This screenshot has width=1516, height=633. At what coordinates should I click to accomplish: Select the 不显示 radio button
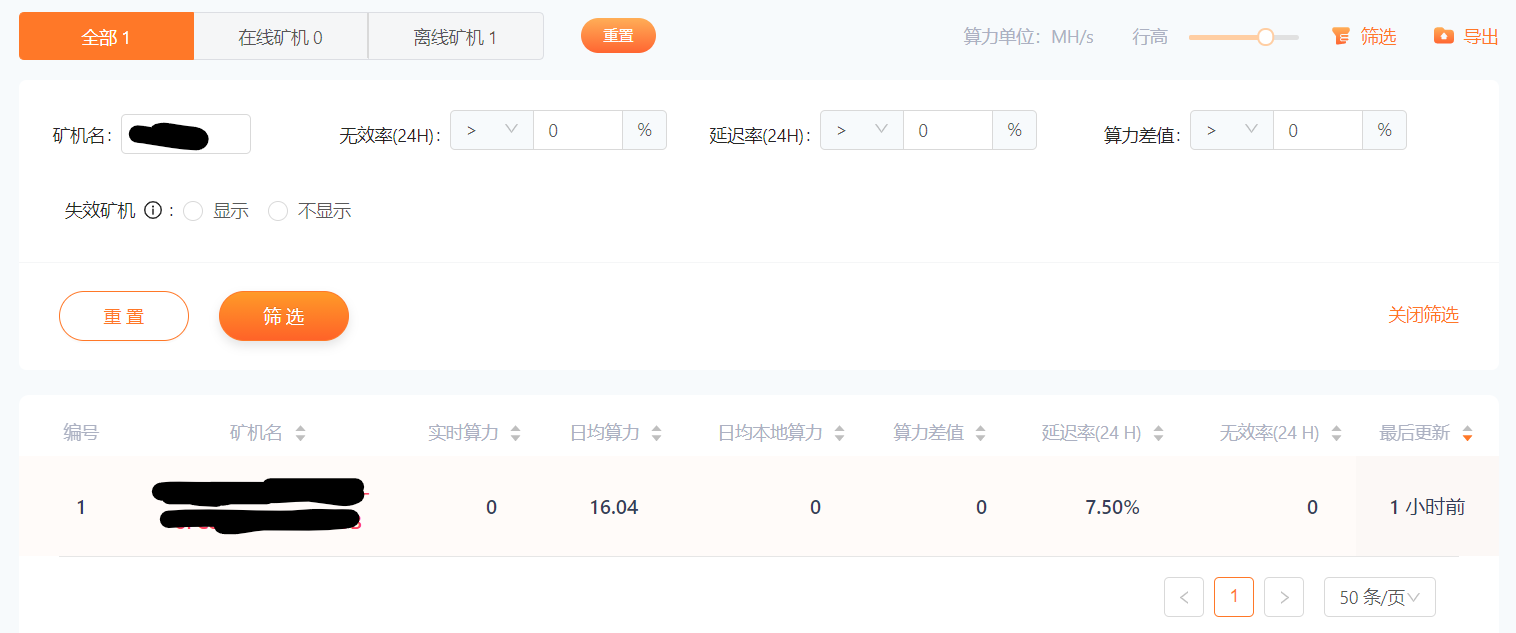278,211
